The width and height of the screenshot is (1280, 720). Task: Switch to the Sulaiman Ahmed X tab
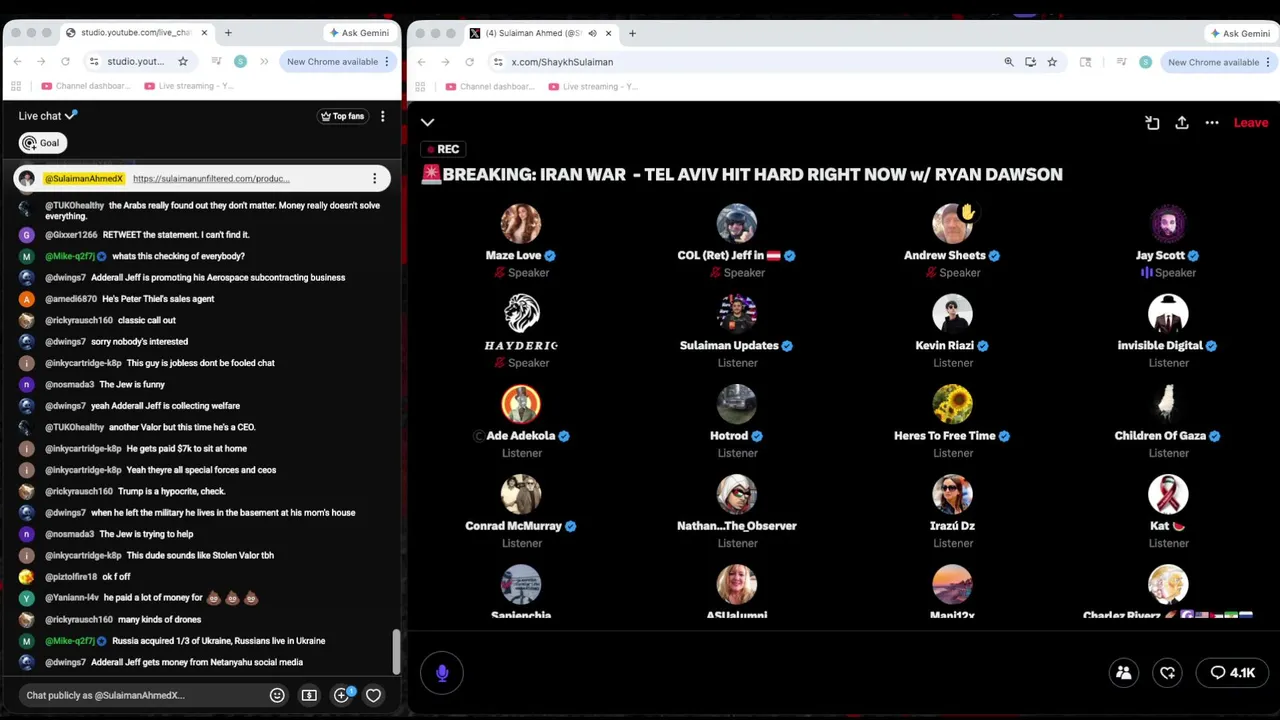click(x=540, y=33)
